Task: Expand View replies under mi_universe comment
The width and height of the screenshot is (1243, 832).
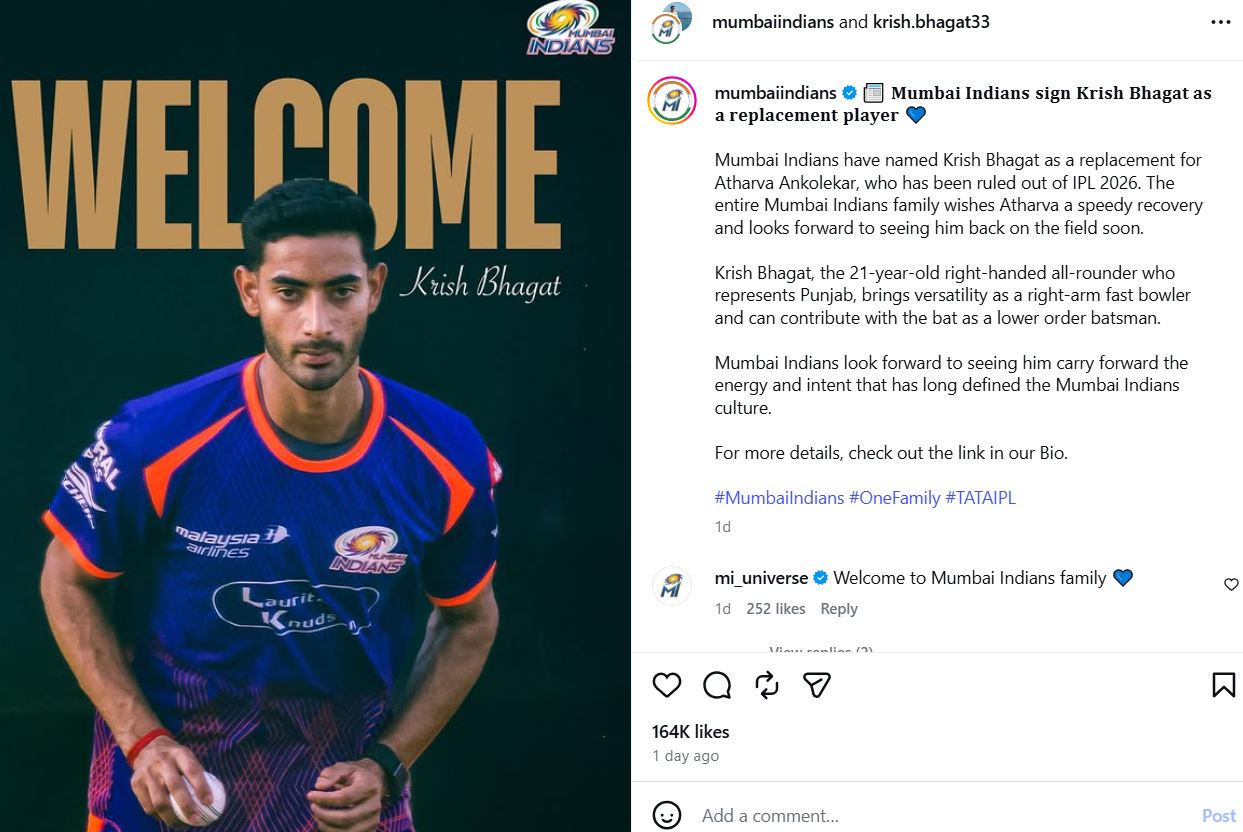Action: coord(821,650)
